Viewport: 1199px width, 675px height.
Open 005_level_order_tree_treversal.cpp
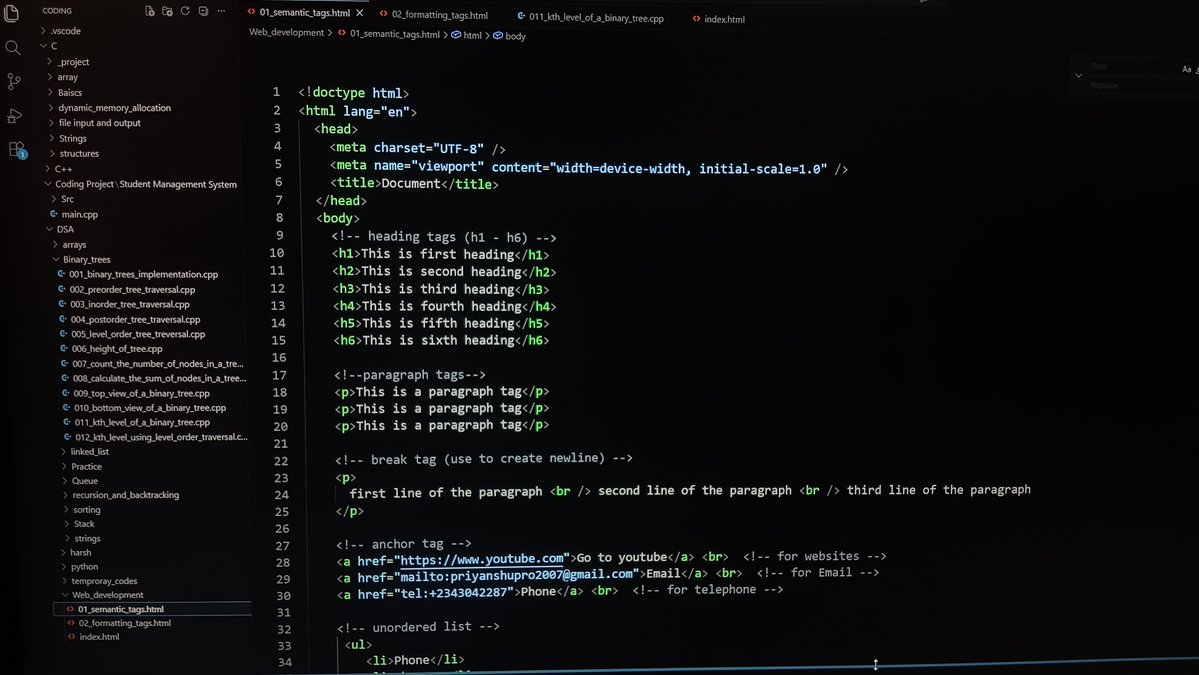(x=133, y=334)
